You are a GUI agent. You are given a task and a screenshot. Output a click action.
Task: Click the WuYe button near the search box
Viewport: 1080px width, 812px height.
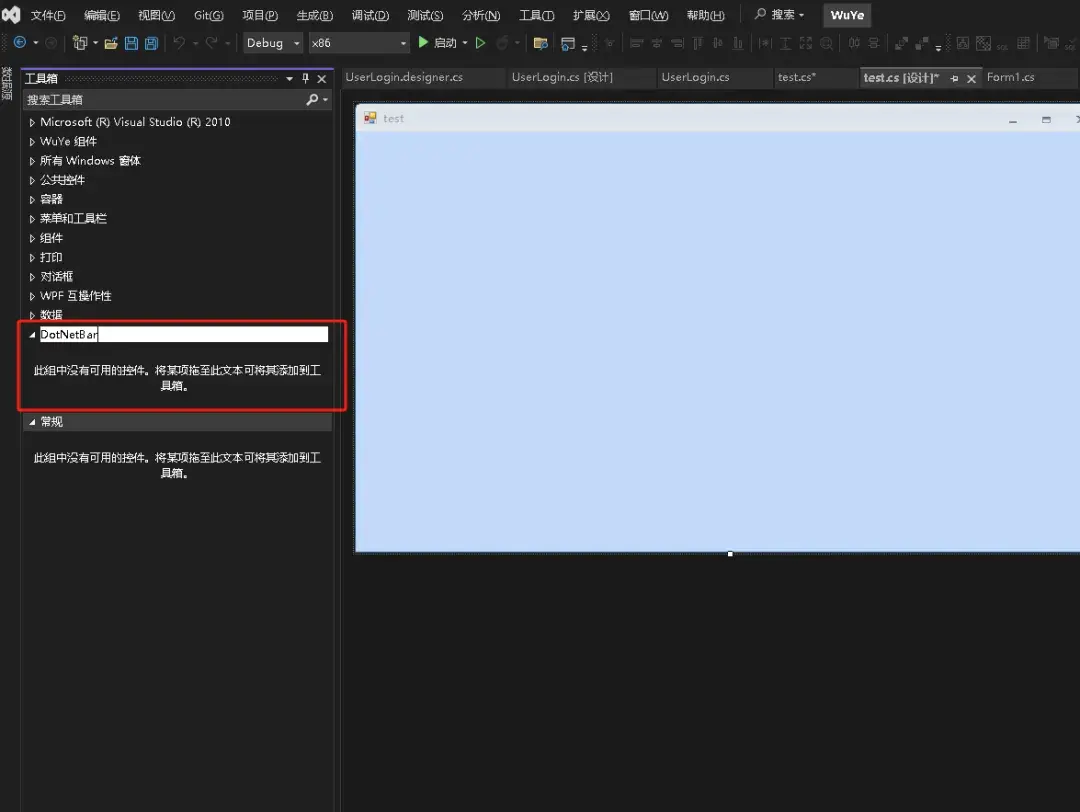[x=846, y=15]
